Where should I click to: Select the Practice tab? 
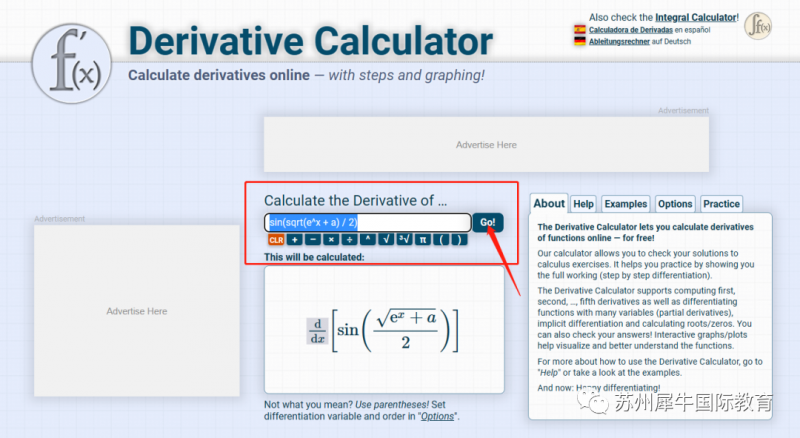[721, 204]
